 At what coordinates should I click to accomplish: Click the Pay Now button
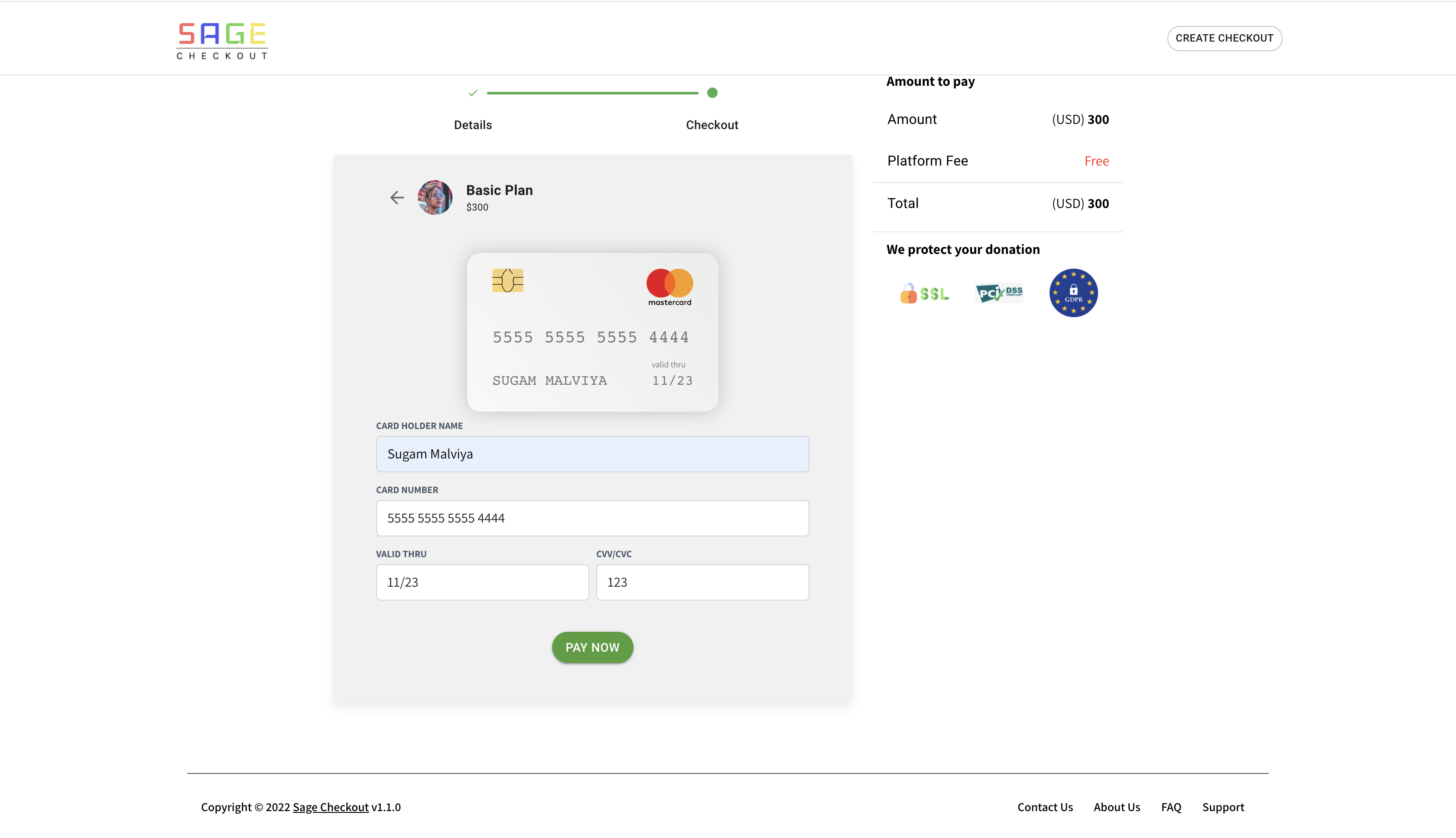pyautogui.click(x=592, y=647)
